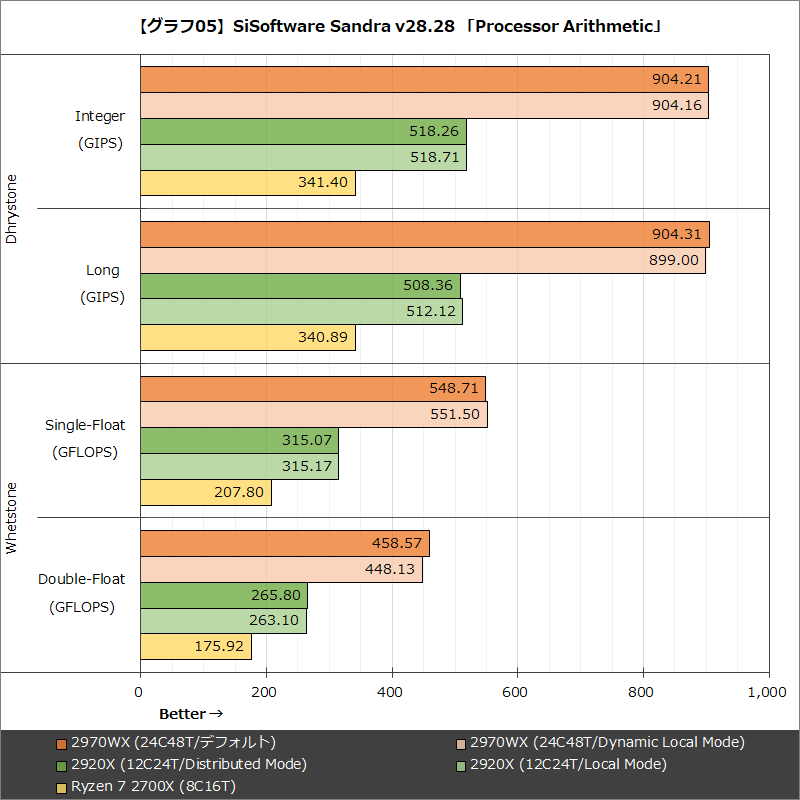Click the 1,000 value on the x-axis

766,690
